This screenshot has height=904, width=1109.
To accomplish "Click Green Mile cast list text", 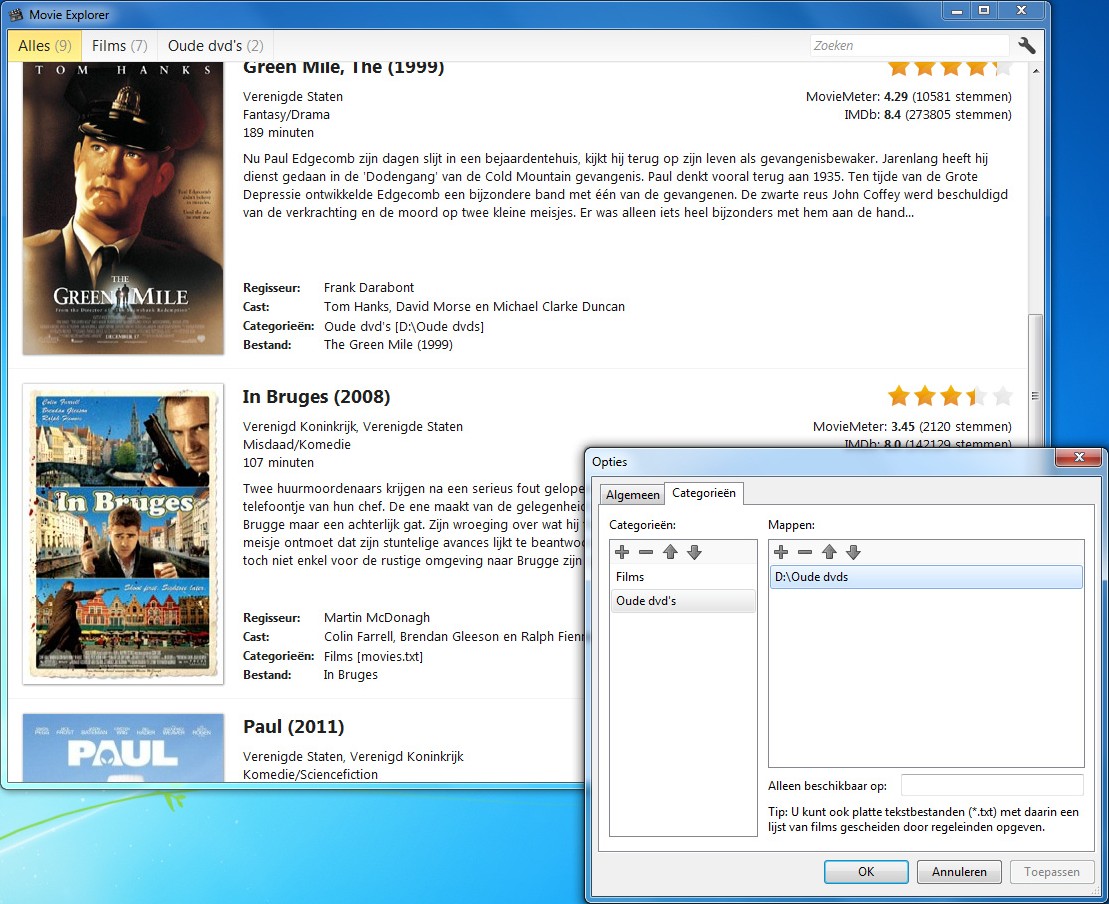I will [x=475, y=306].
